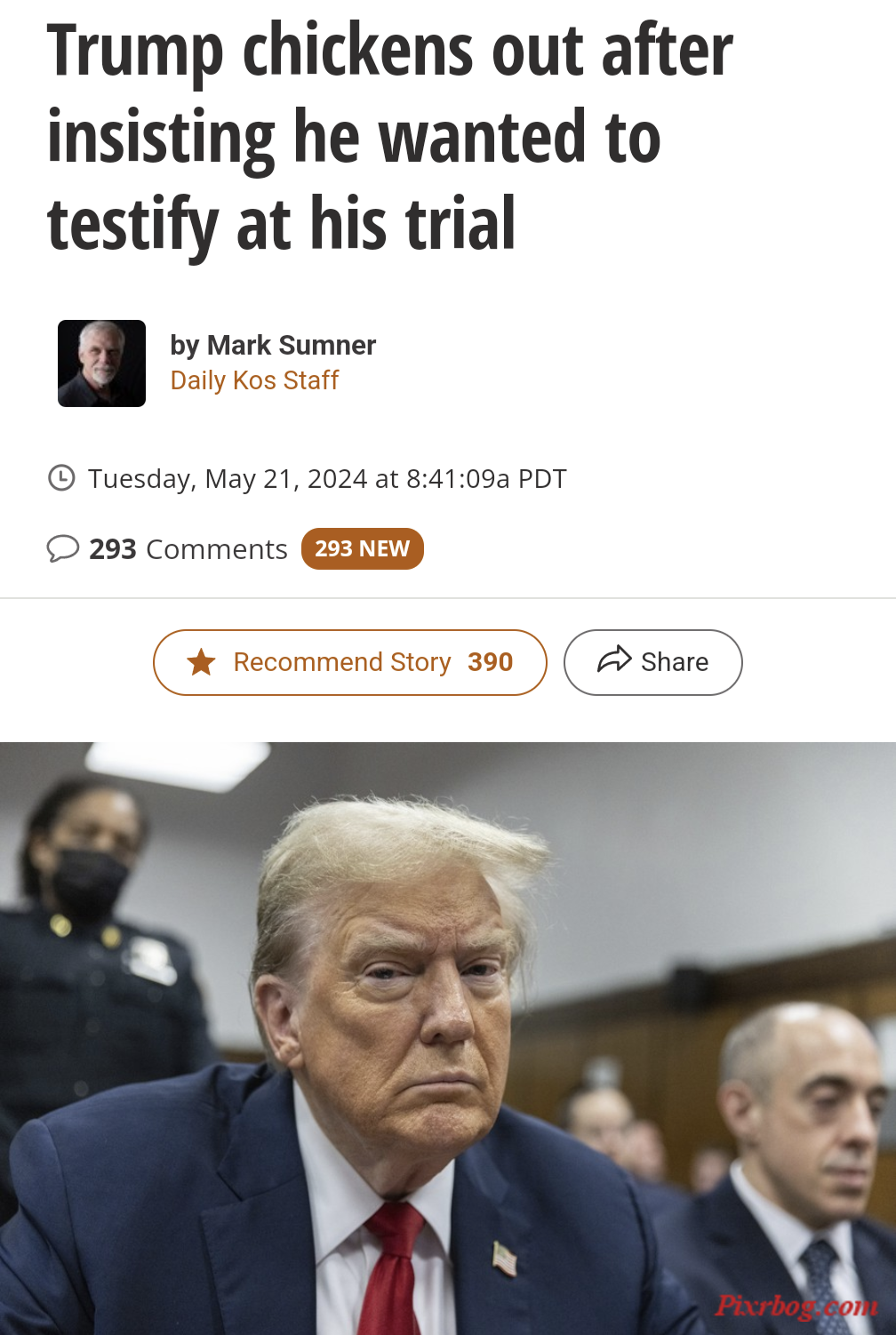The image size is (896, 1335).
Task: Click the star icon in Recommend Story
Action: [x=202, y=662]
